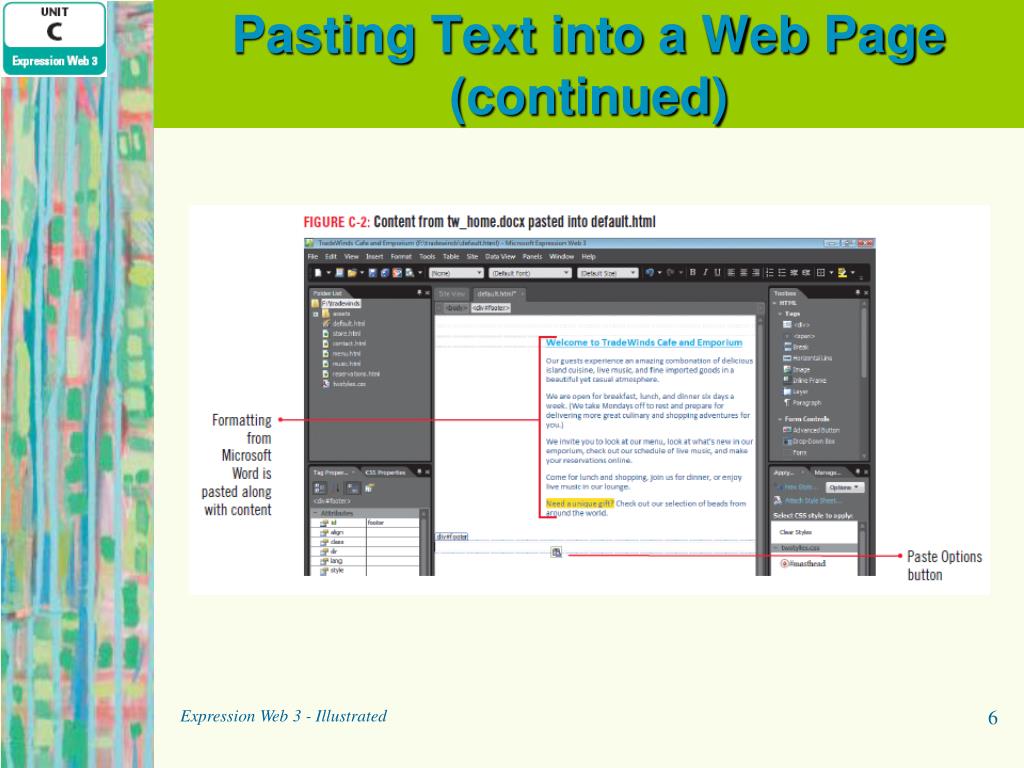Select store.html in Folder List
The height and width of the screenshot is (768, 1024).
[346, 334]
